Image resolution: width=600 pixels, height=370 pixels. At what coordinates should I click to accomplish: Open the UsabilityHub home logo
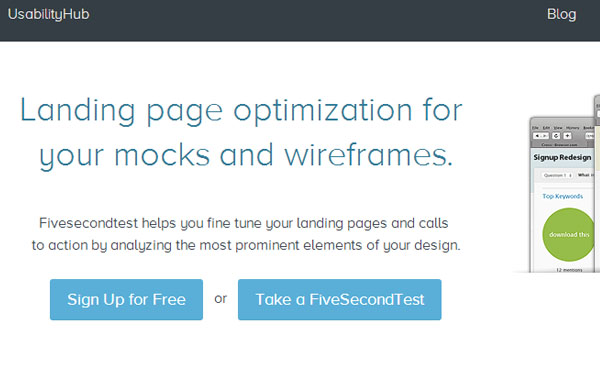[49, 15]
